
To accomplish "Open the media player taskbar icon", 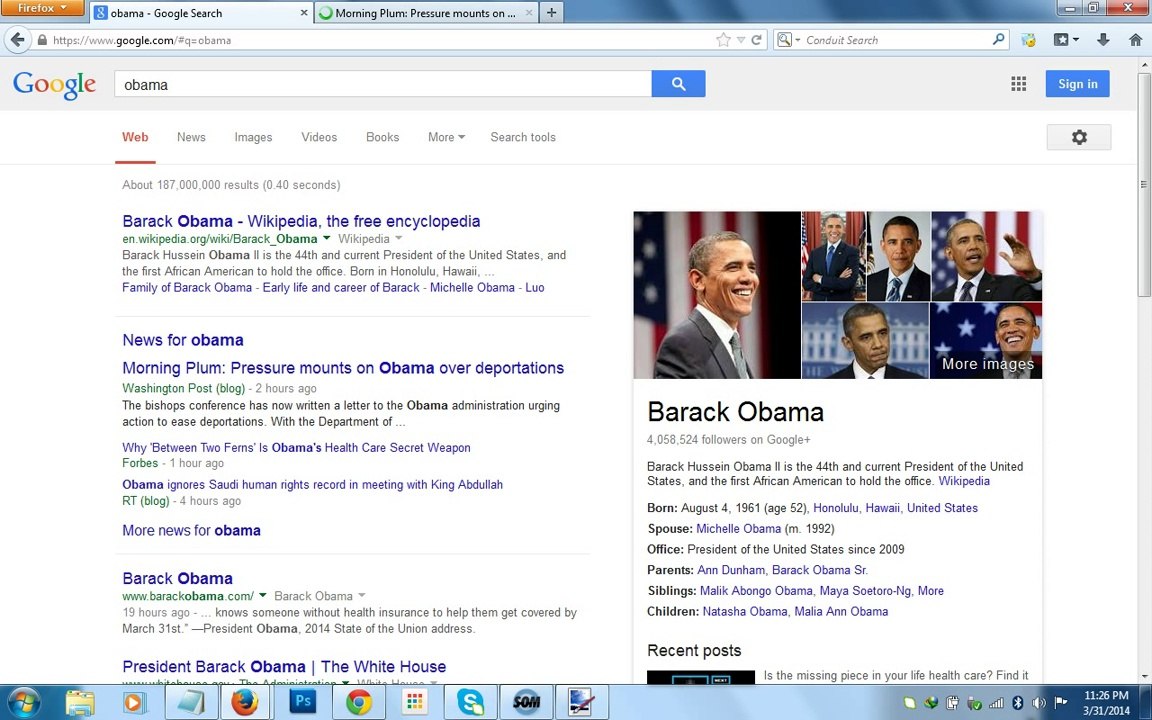I will click(x=133, y=702).
